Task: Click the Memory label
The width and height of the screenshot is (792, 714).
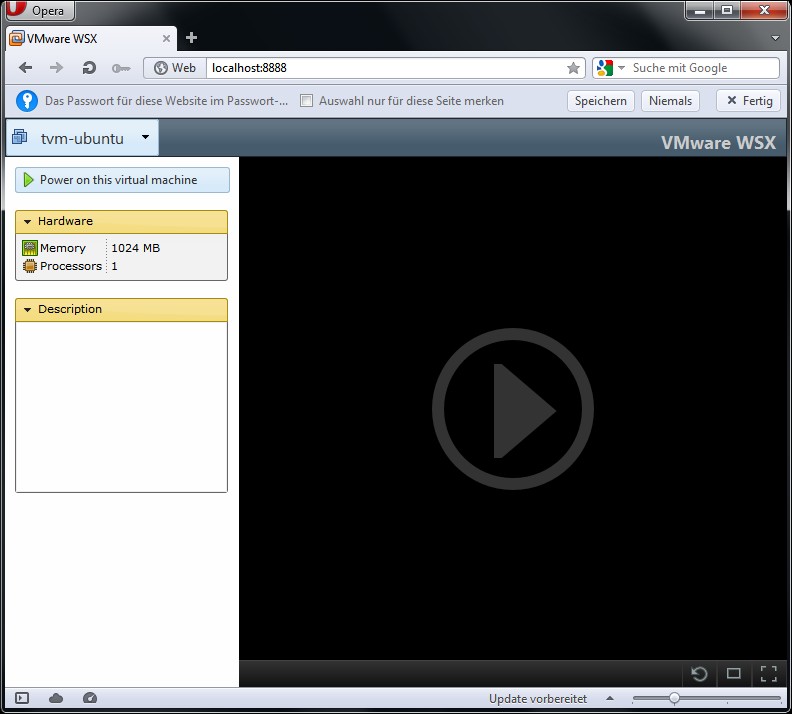Action: tap(63, 248)
